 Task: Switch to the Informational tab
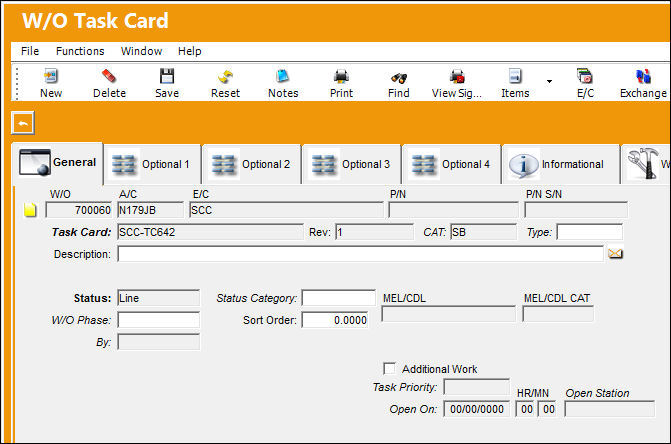[561, 165]
